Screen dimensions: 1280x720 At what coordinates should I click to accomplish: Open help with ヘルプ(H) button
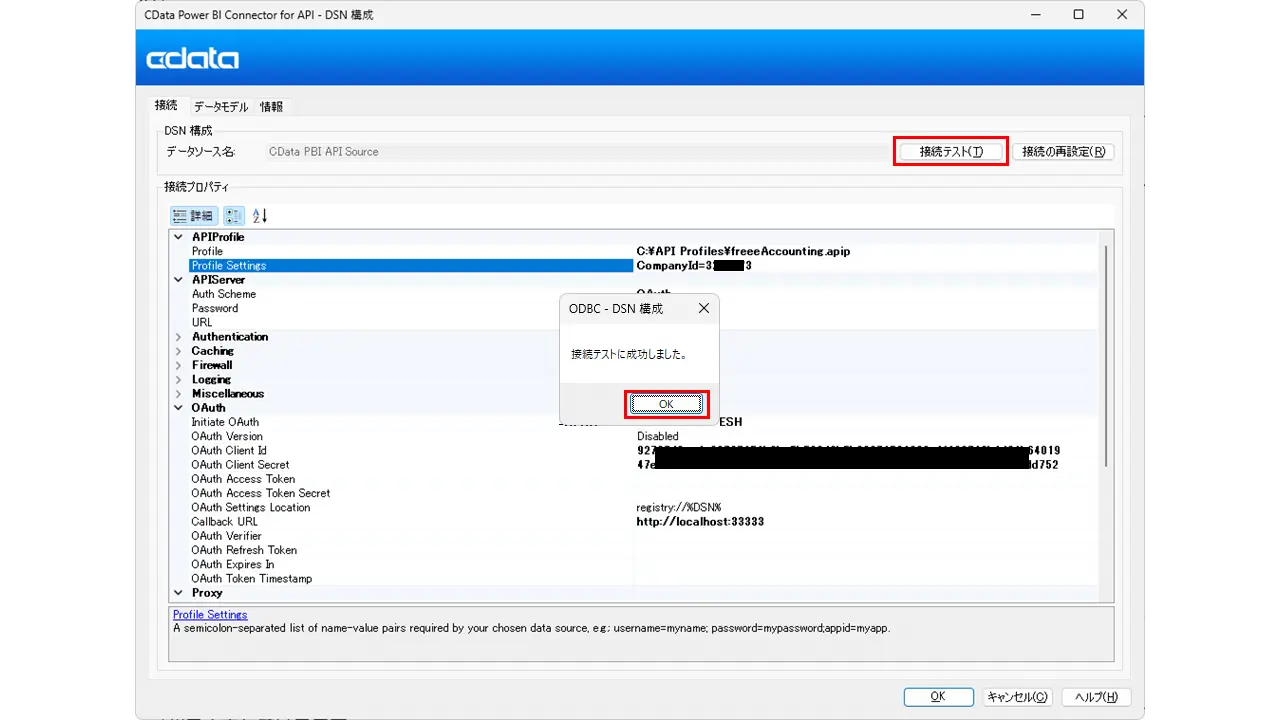(x=1096, y=697)
